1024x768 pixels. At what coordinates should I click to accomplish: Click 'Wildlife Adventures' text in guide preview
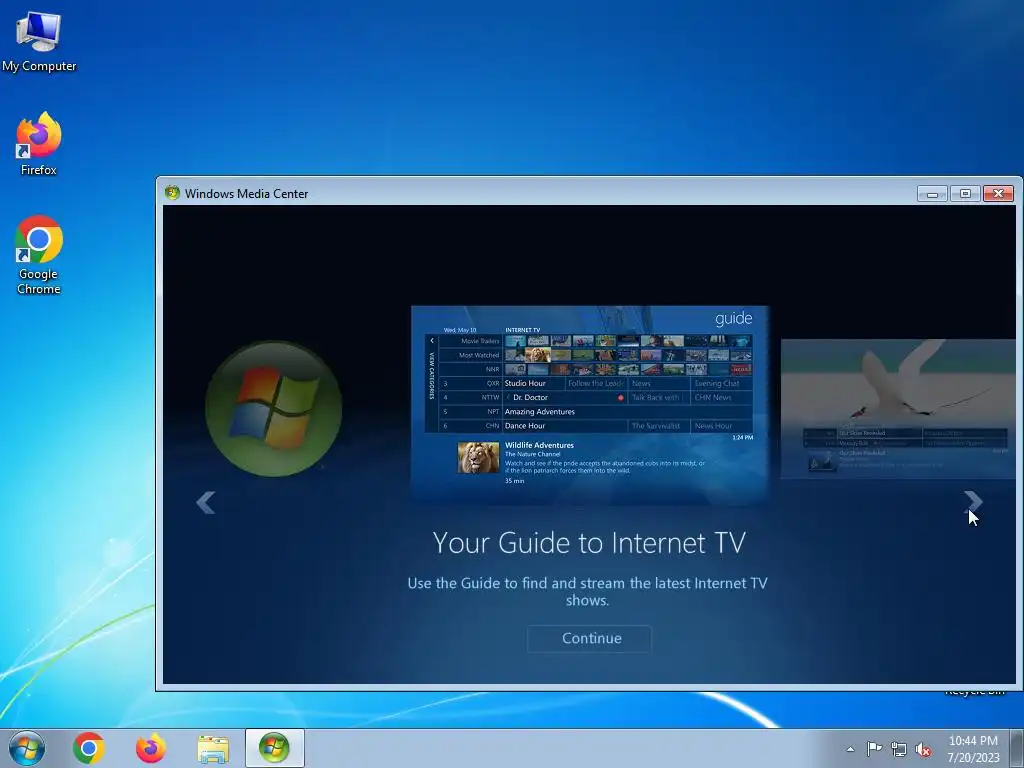(539, 445)
